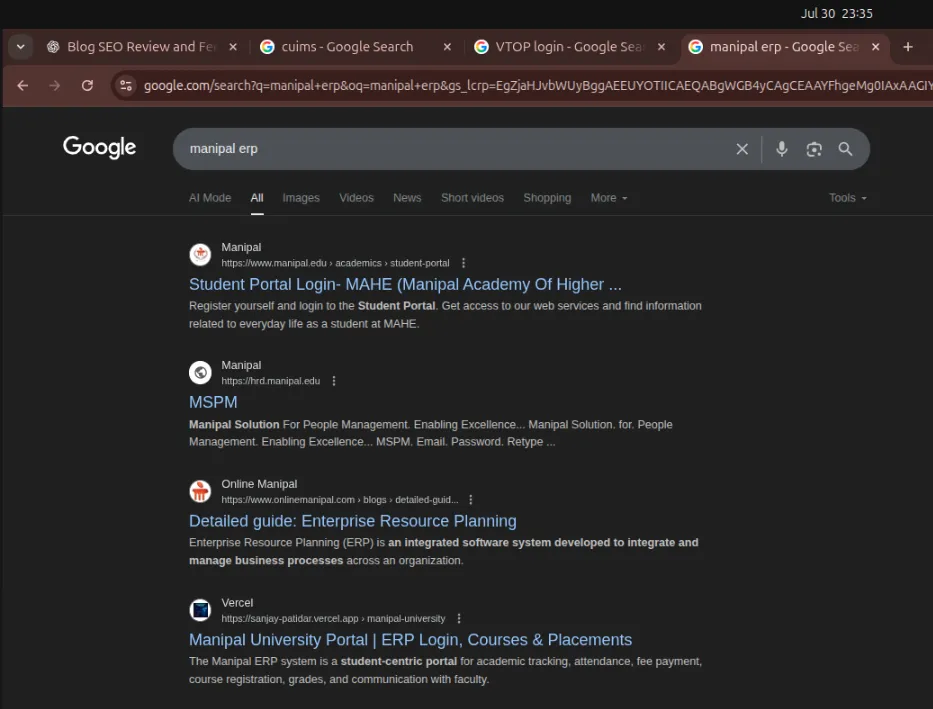The width and height of the screenshot is (933, 709).
Task: Click the Online Manipal site name
Action: coord(259,484)
